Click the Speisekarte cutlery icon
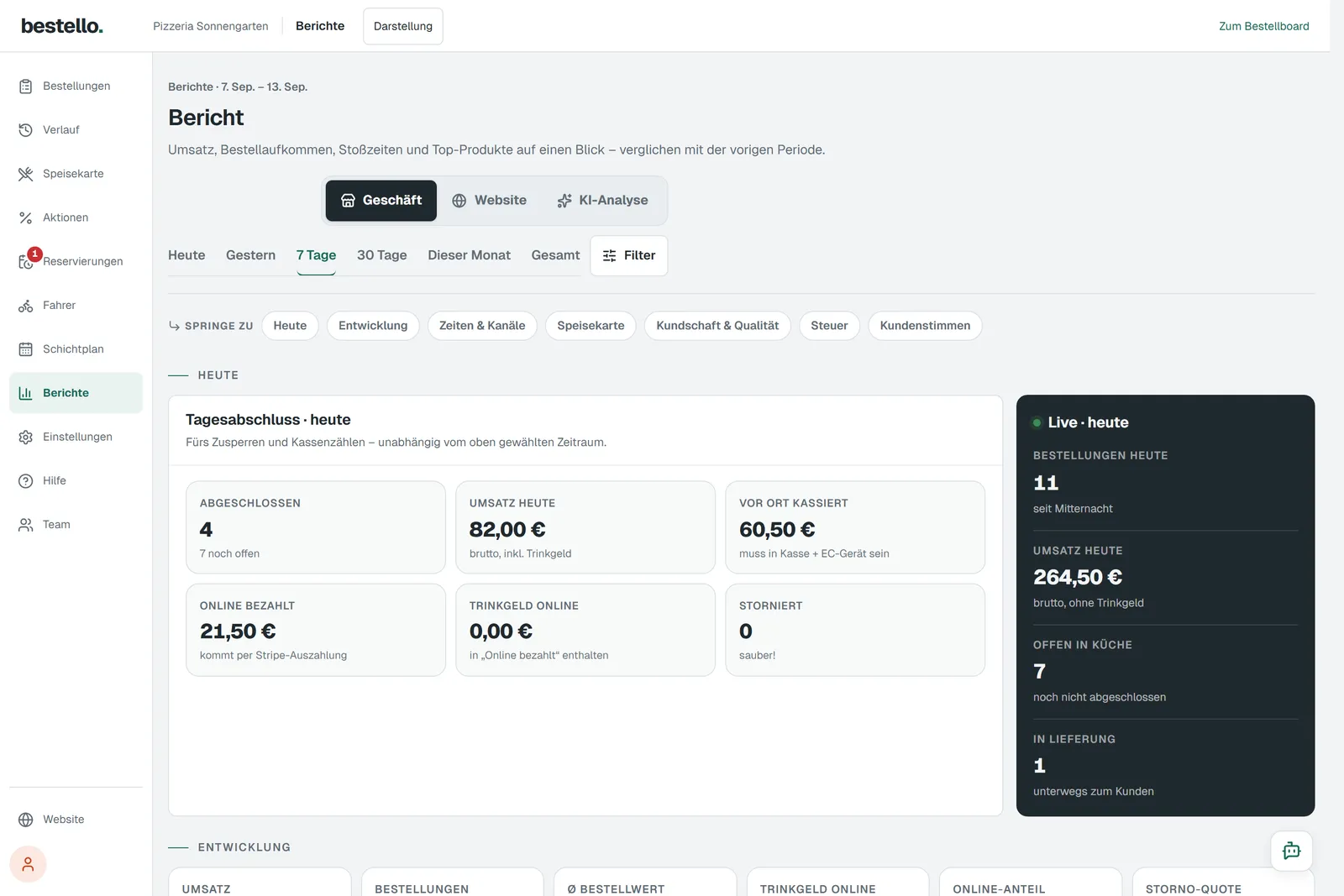This screenshot has height=896, width=1344. (26, 174)
